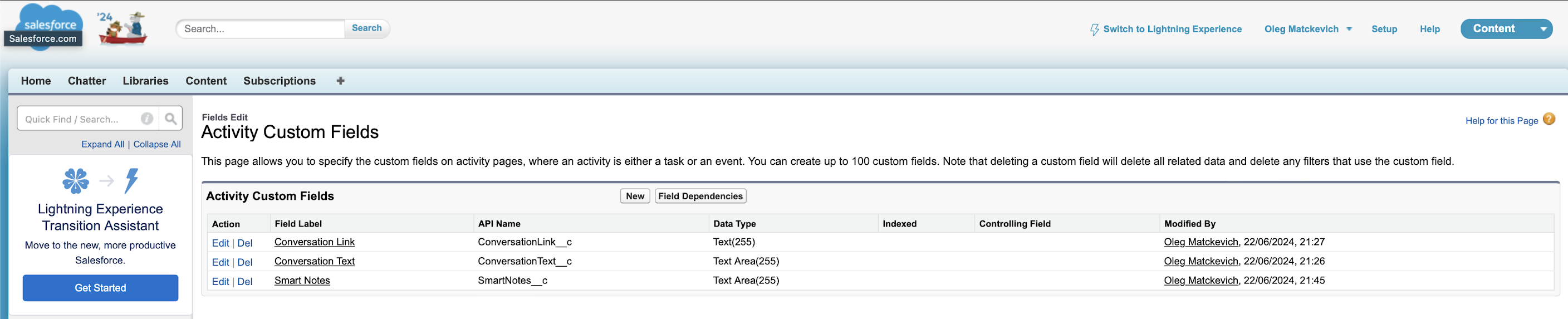
Task: Click the Transition Assistant flower and bolt graphic
Action: click(x=100, y=181)
